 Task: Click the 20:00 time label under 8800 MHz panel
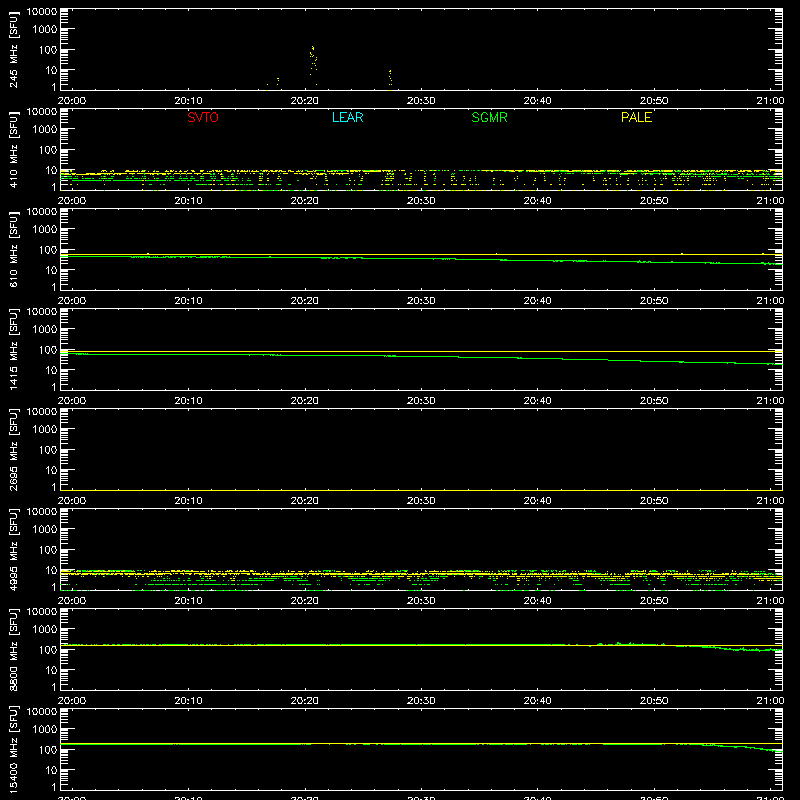(72, 701)
